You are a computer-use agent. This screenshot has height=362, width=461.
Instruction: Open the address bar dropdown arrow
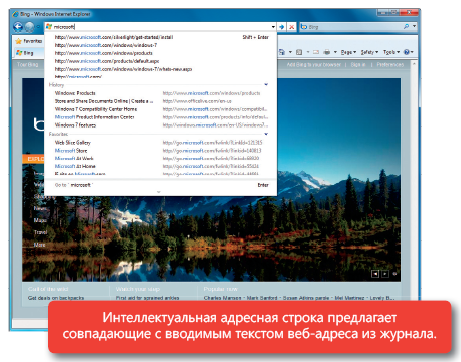tap(273, 27)
